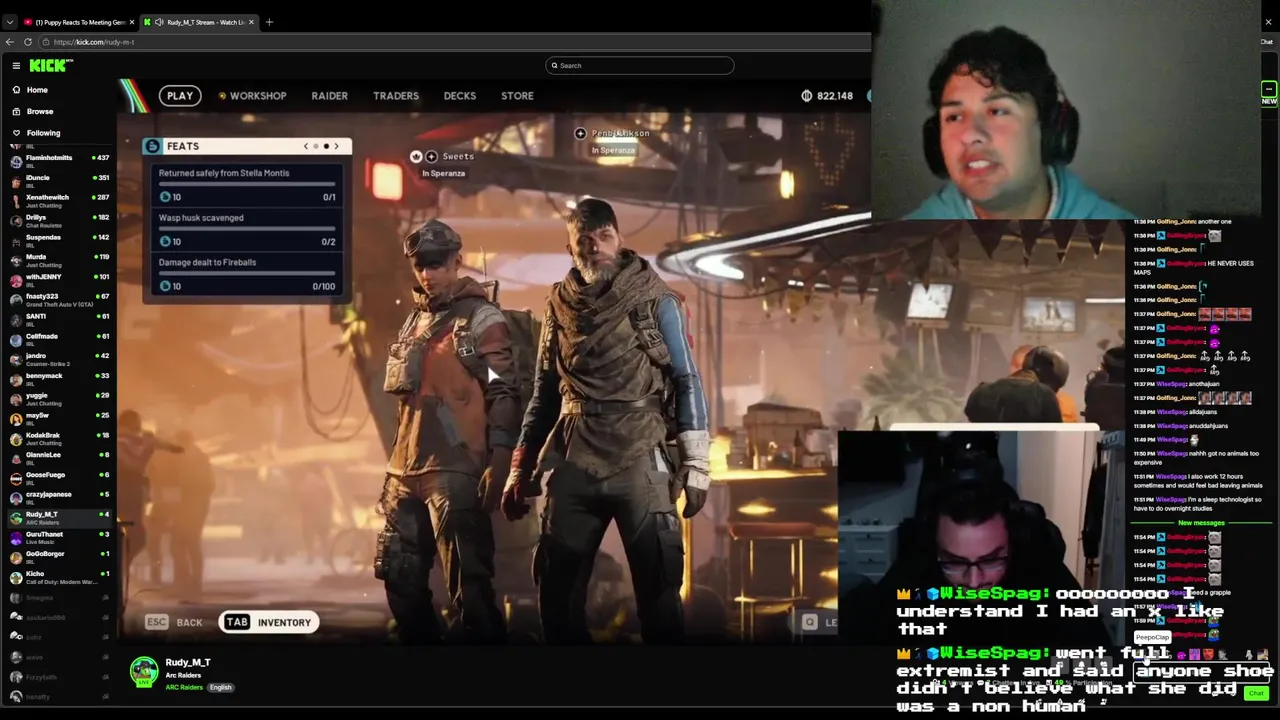Open iDuncle channel in sidebar

[x=59, y=180]
